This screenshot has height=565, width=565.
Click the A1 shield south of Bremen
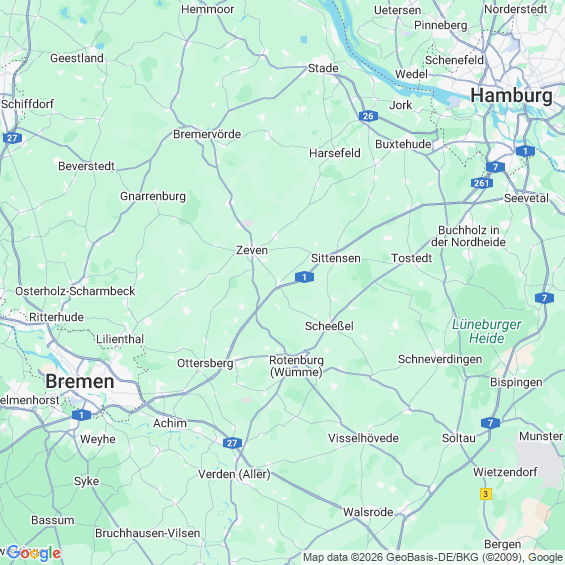tap(81, 415)
